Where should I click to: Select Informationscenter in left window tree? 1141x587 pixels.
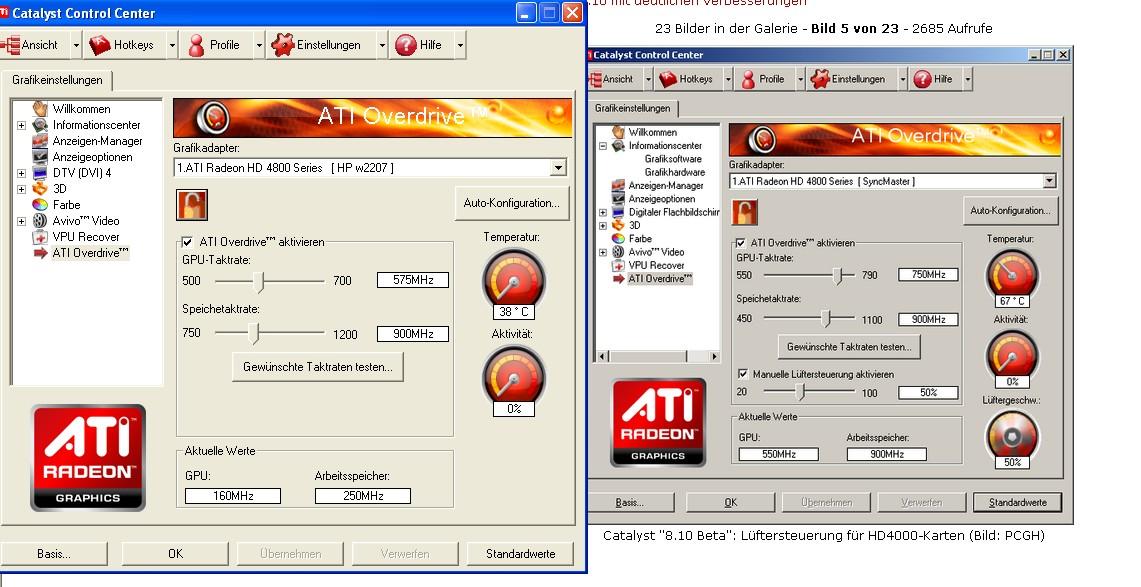(x=96, y=125)
